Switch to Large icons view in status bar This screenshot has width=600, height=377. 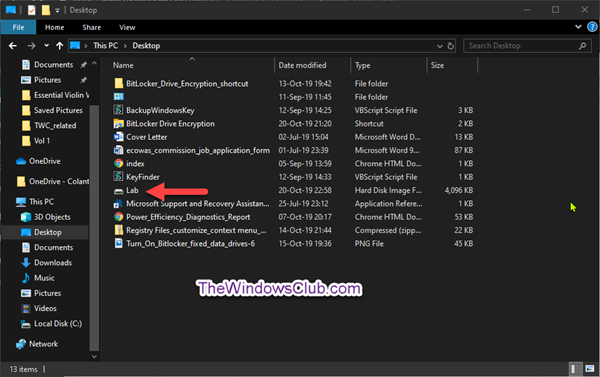(590, 369)
